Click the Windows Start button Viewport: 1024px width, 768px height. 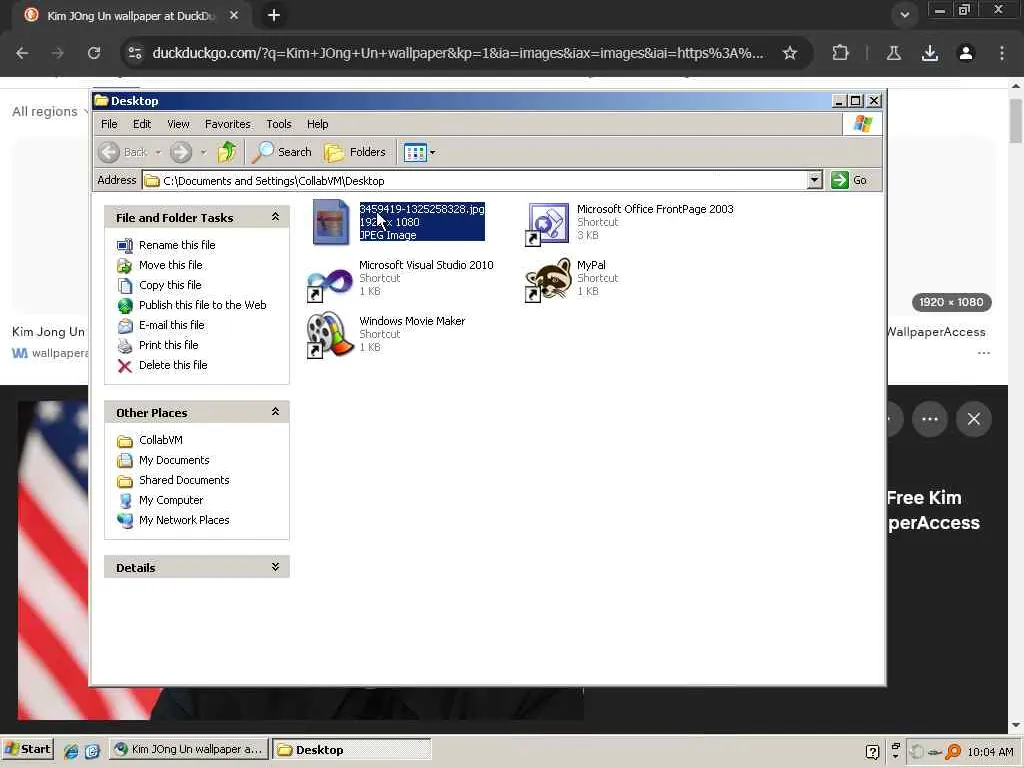[27, 750]
